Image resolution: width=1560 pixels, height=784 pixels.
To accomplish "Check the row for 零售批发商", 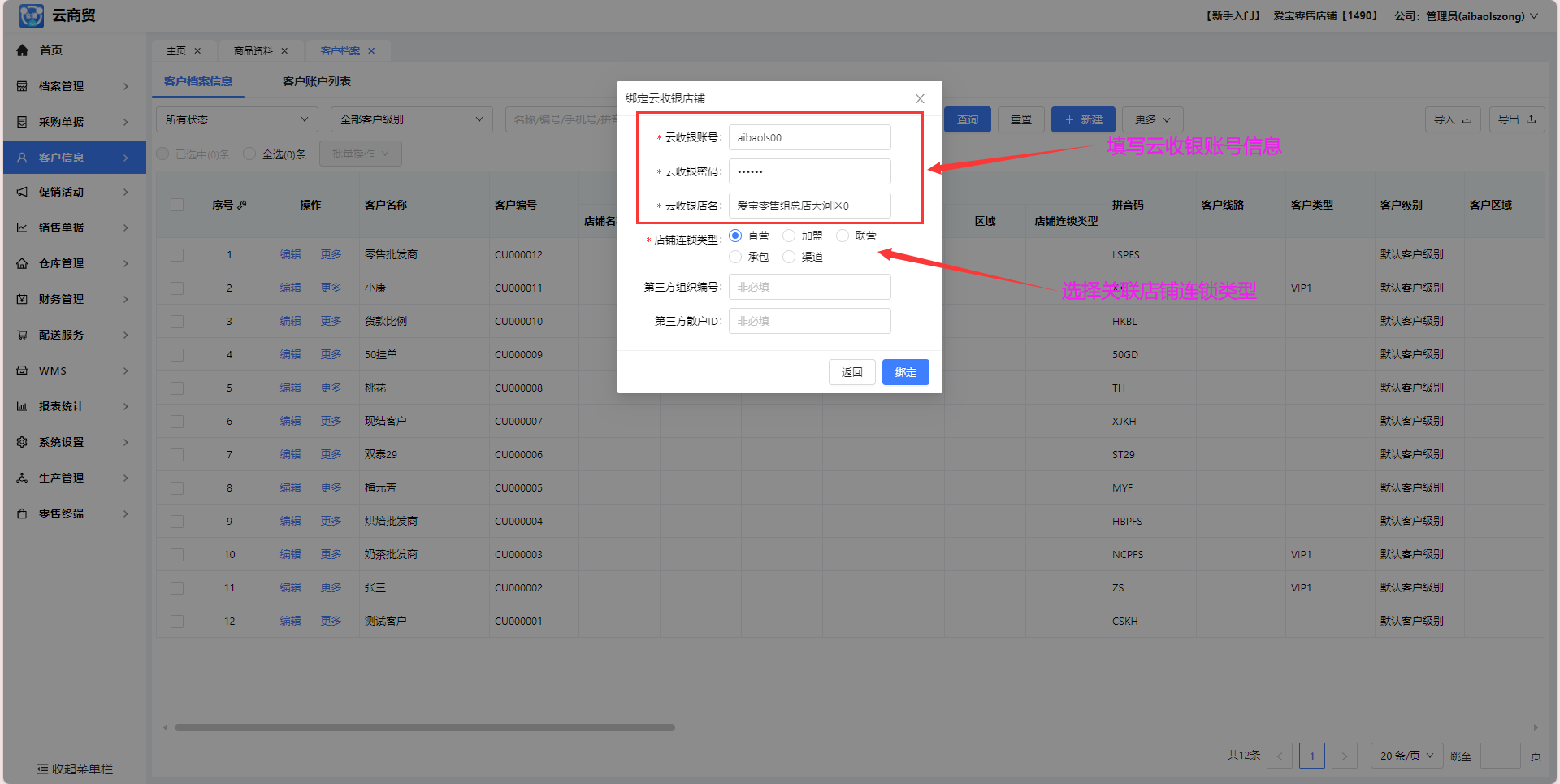I will 177,255.
